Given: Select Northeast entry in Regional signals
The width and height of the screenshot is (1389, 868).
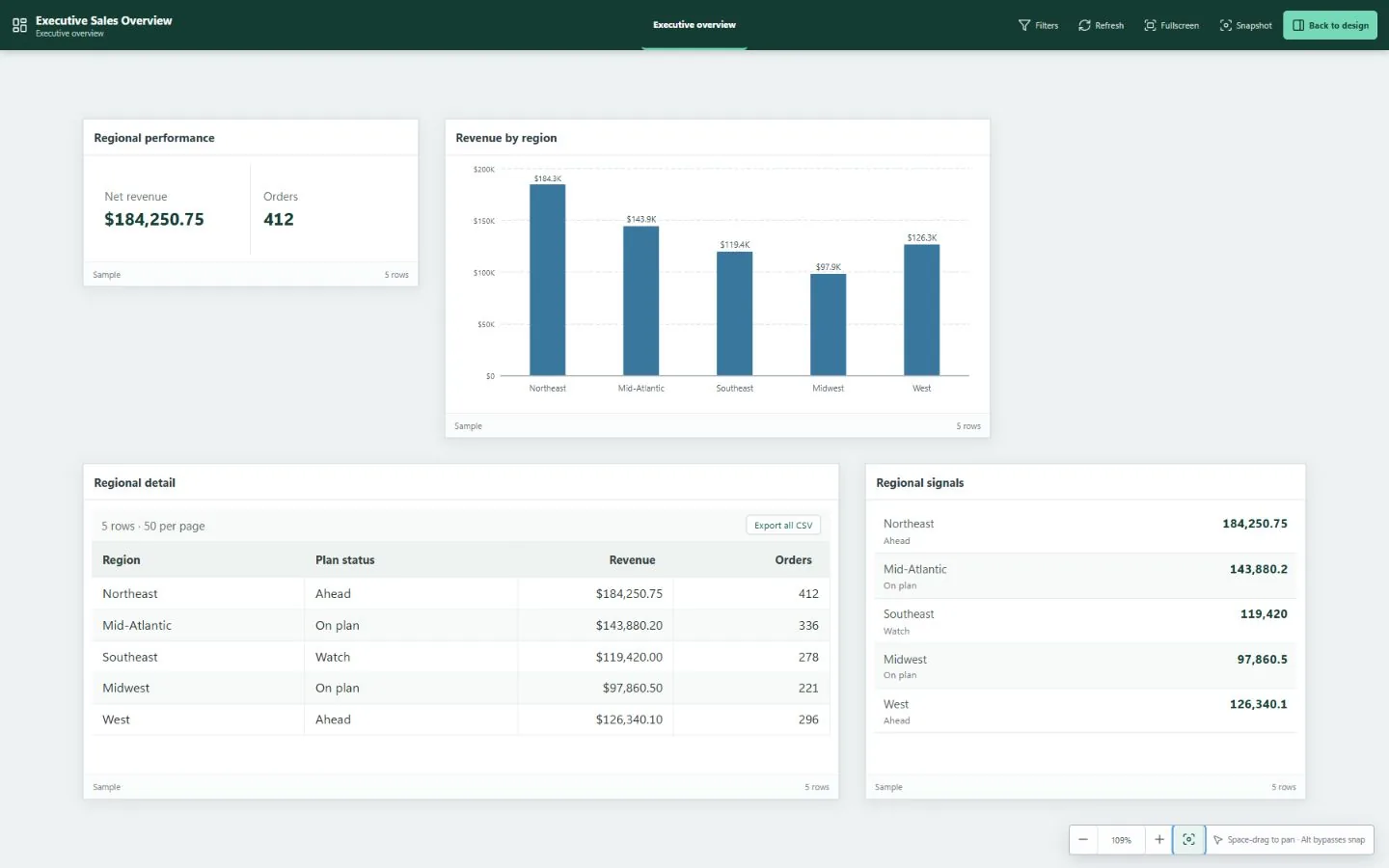Looking at the screenshot, I should (1085, 531).
